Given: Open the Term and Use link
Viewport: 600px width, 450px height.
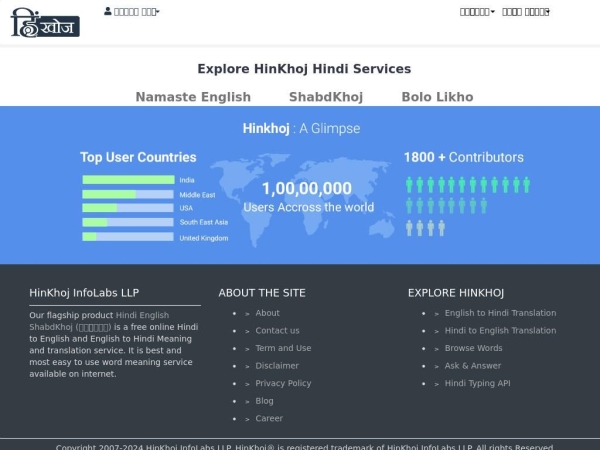Looking at the screenshot, I should [283, 348].
